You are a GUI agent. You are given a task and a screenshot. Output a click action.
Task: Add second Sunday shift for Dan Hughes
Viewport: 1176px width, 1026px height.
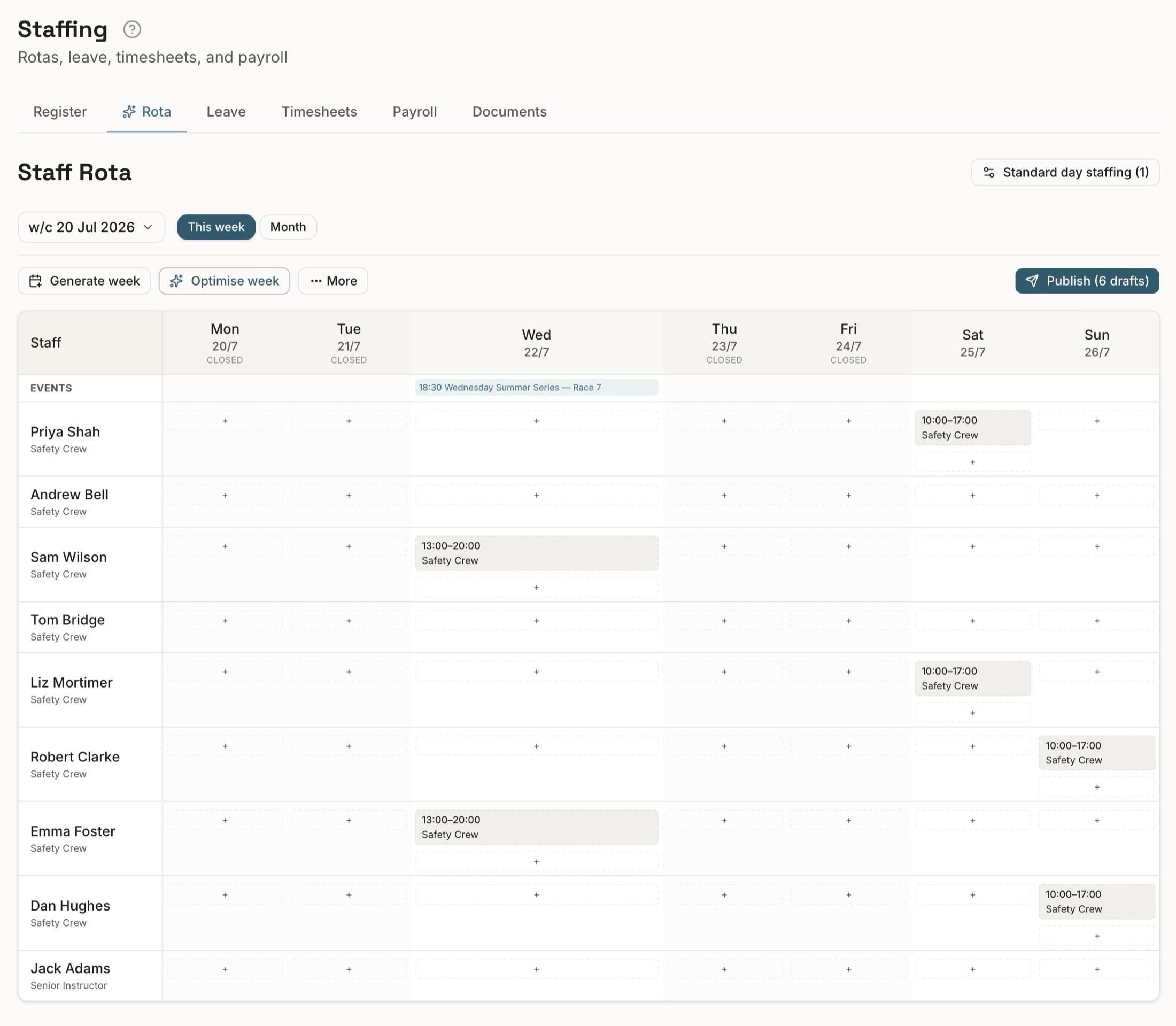click(x=1096, y=936)
